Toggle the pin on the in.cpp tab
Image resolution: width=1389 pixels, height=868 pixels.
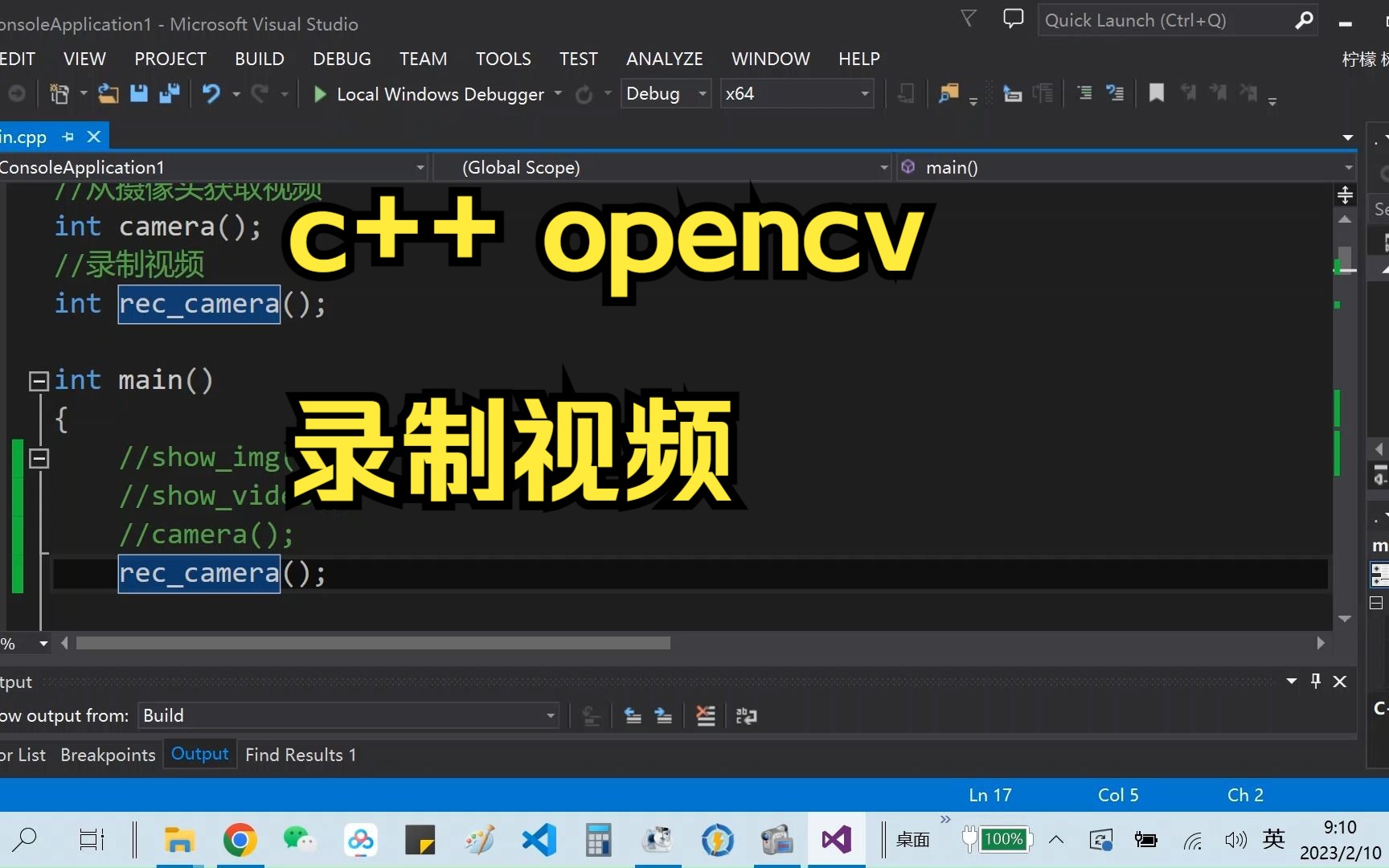click(68, 137)
